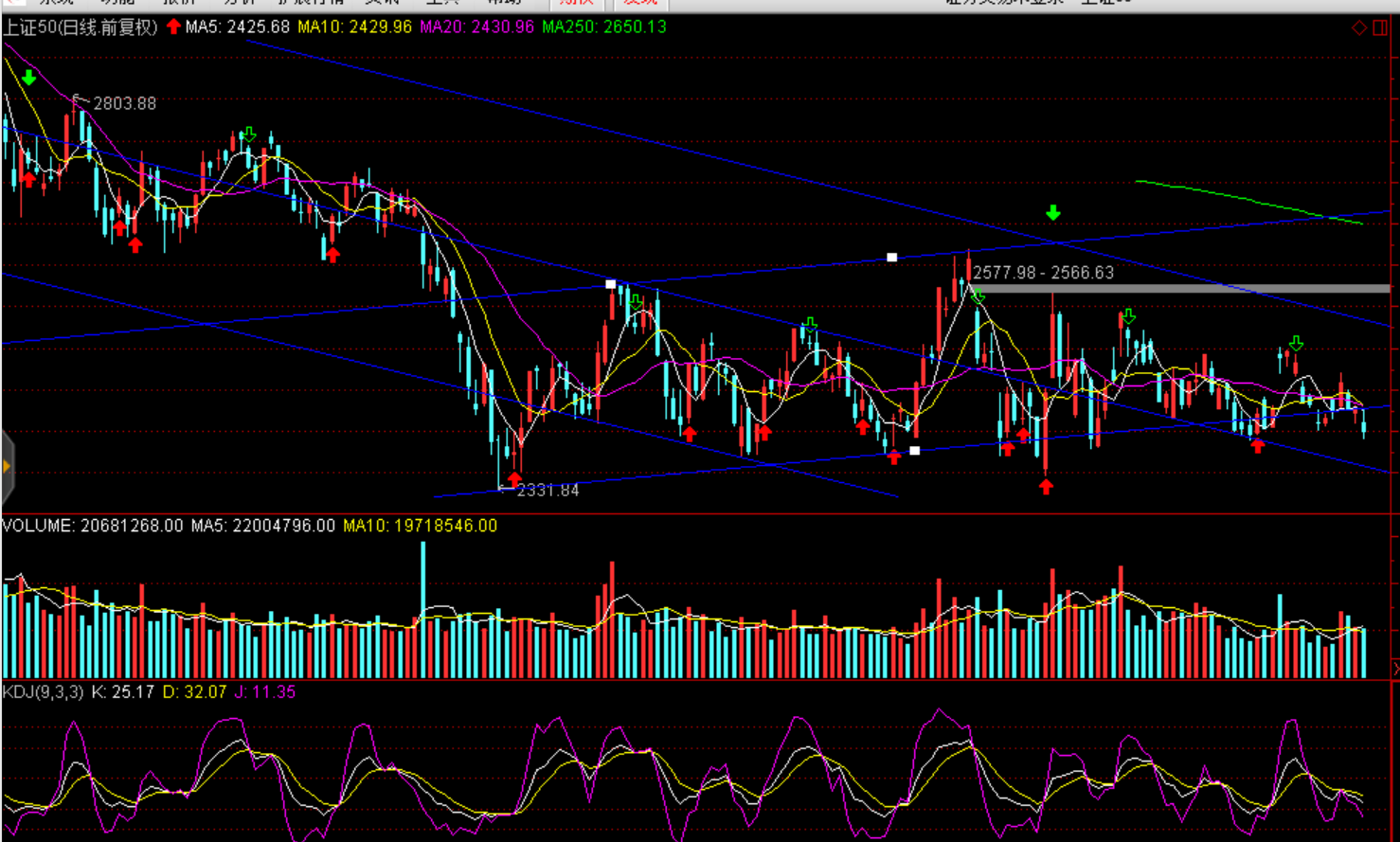1400x842 pixels.
Task: Click the red diamond icon at top right
Action: click(1359, 27)
